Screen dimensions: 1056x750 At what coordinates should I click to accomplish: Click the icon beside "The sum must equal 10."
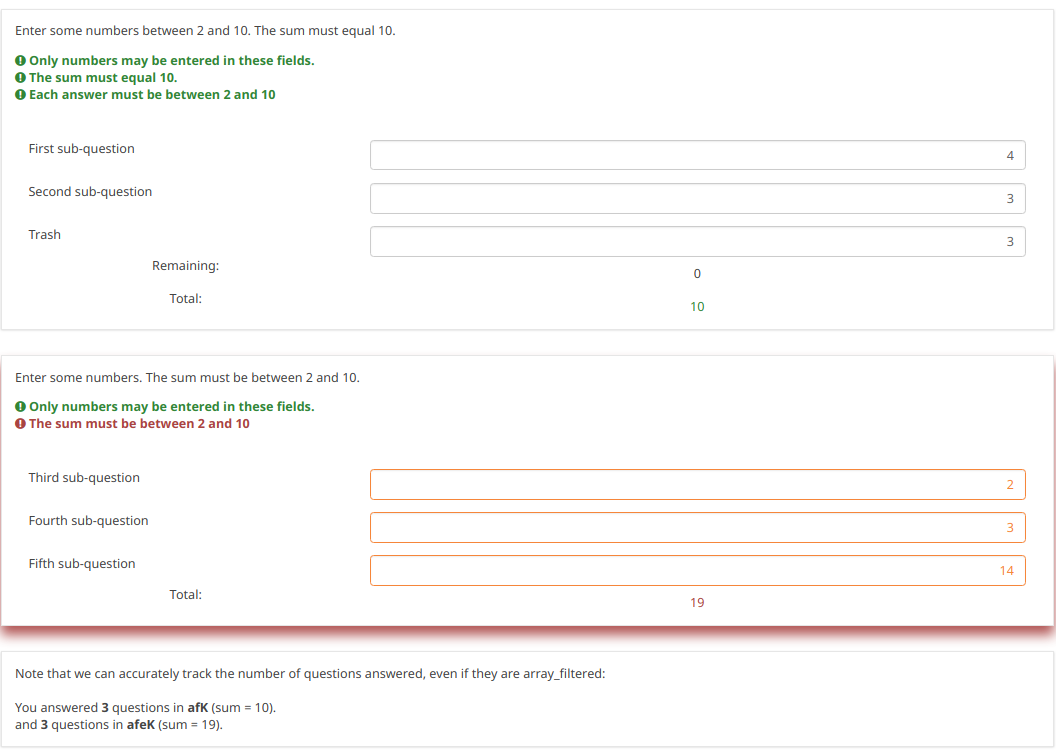tap(21, 78)
